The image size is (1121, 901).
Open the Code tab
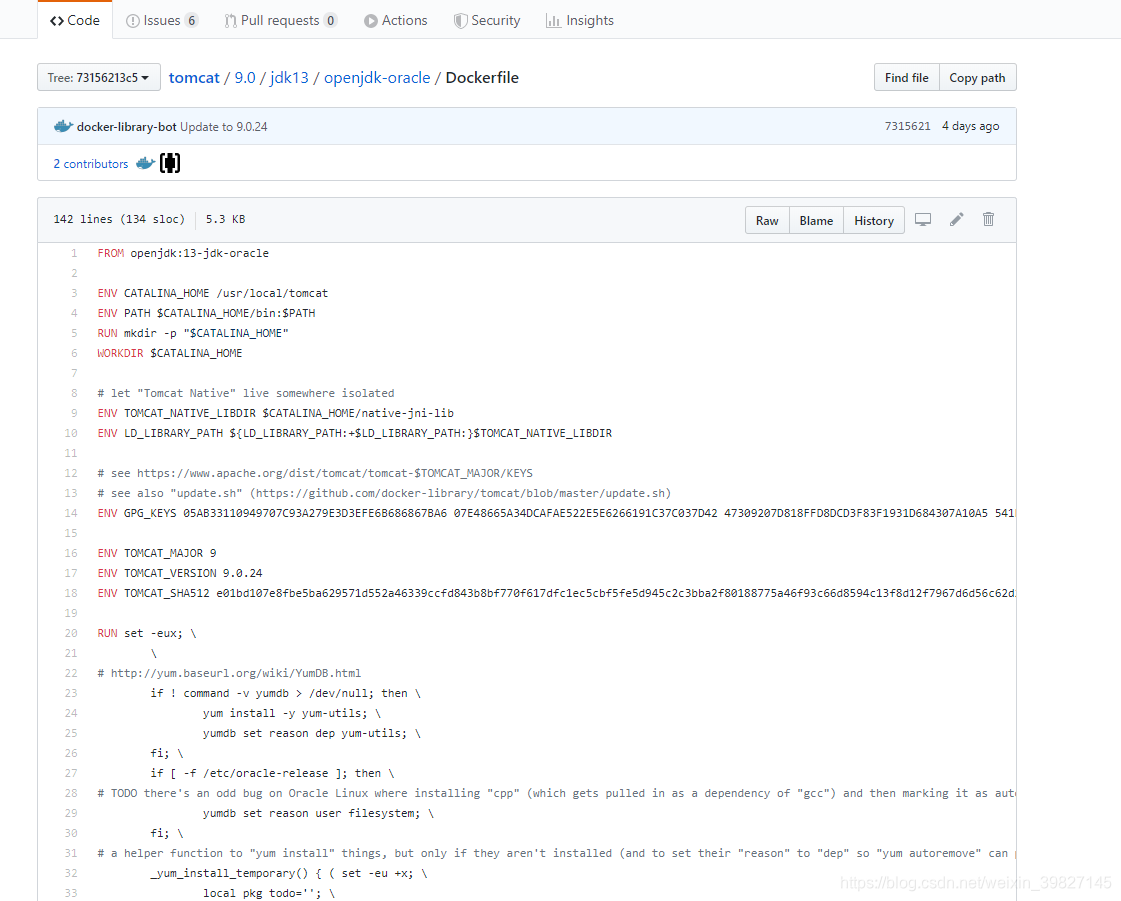75,20
